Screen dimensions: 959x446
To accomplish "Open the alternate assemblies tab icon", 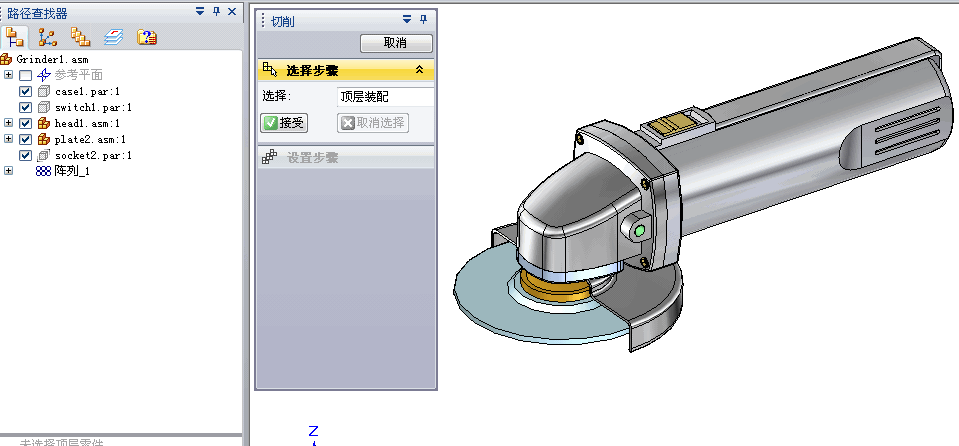I will coord(47,37).
